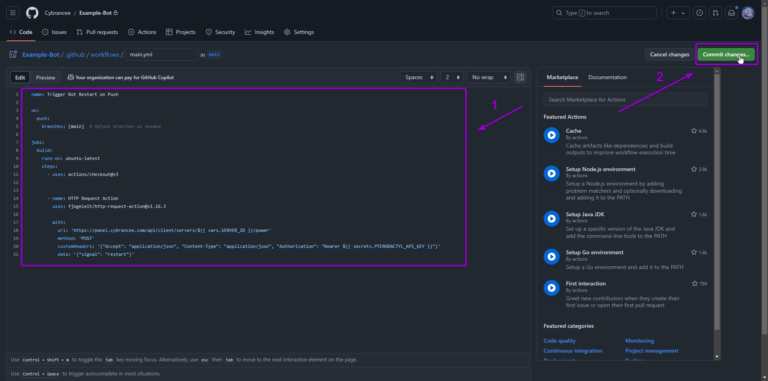Click the .github breadcrumb link
This screenshot has width=768, height=381.
click(74, 55)
